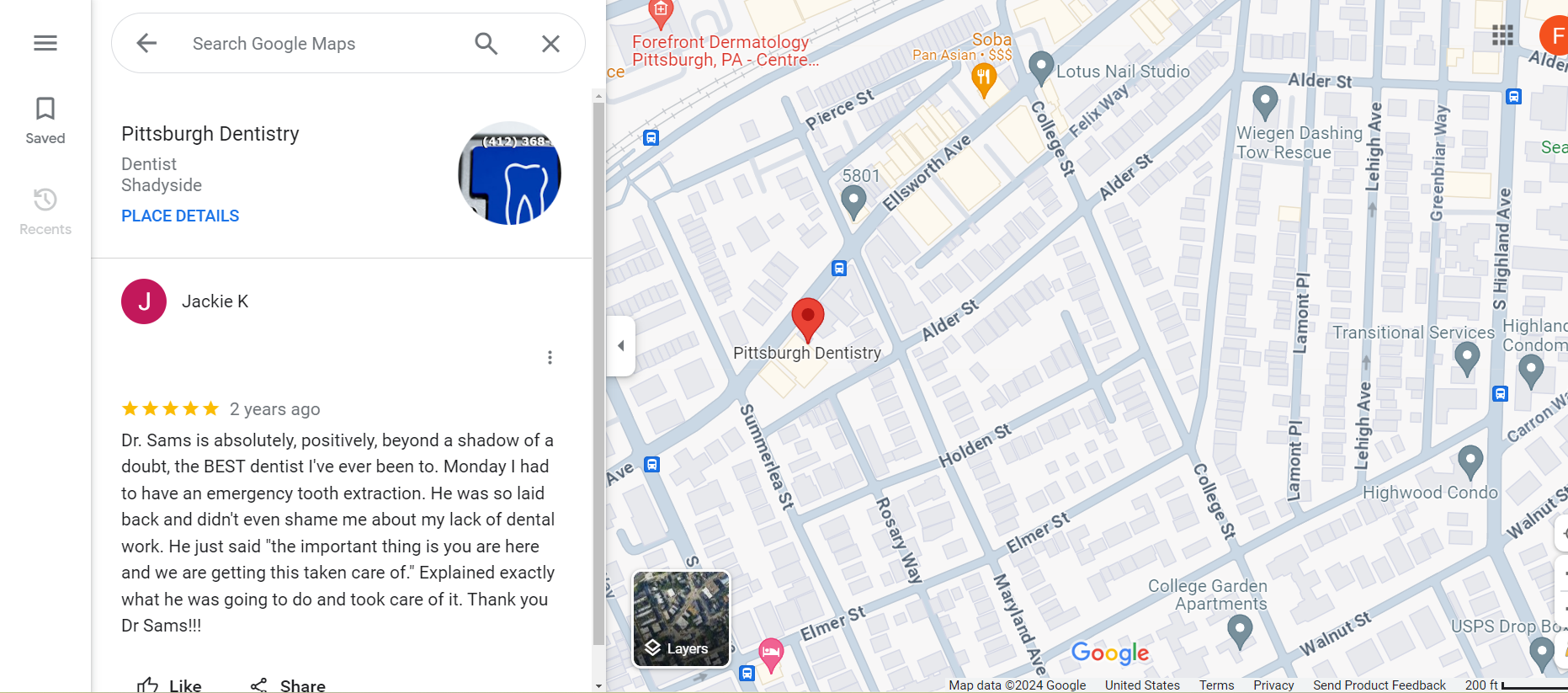
Task: Click the scrollbar down arrow of side panel
Action: [x=598, y=685]
